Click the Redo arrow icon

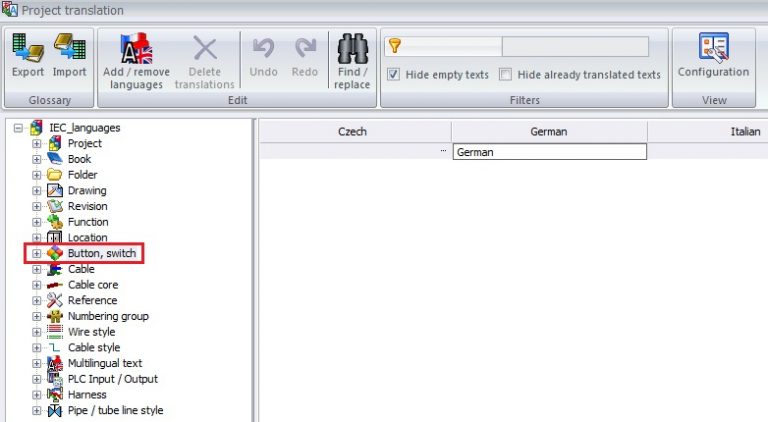[305, 48]
